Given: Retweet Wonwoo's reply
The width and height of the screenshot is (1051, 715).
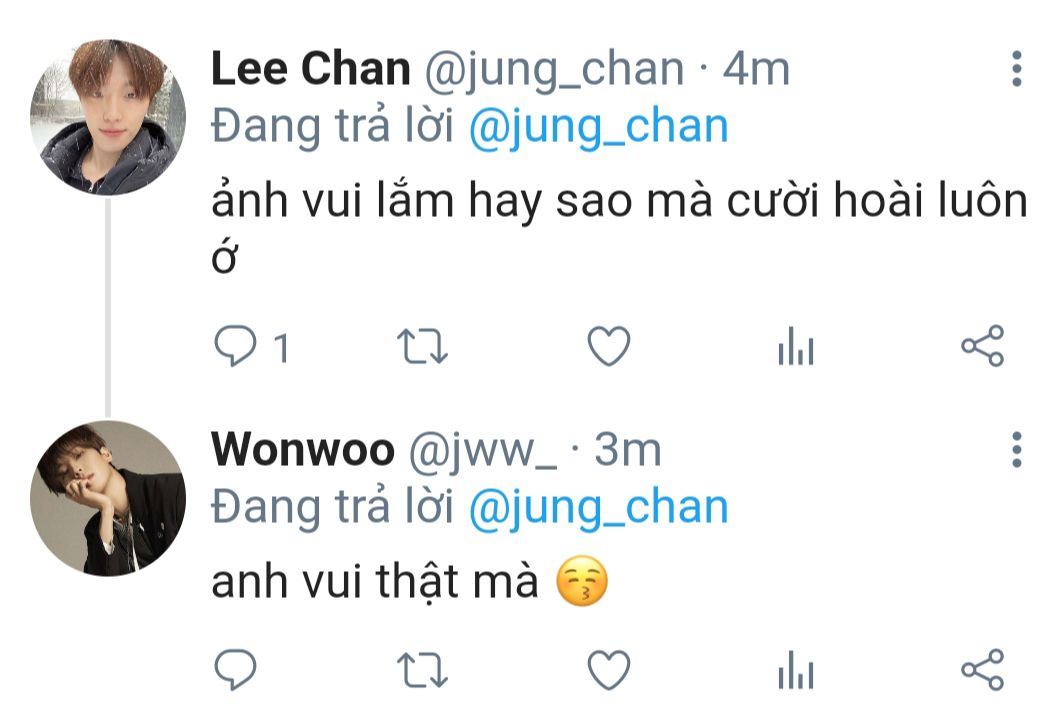Looking at the screenshot, I should tap(422, 671).
